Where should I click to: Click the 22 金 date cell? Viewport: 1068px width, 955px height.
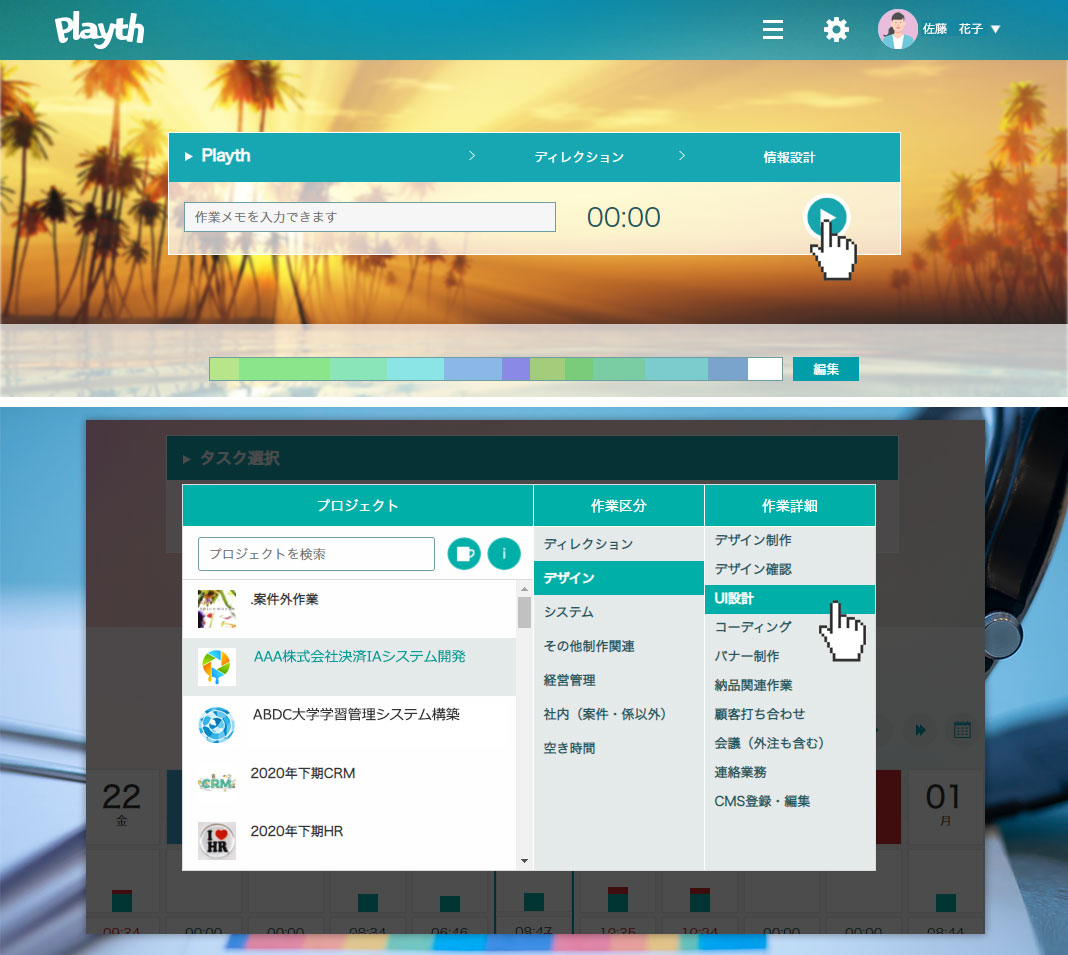tap(122, 807)
